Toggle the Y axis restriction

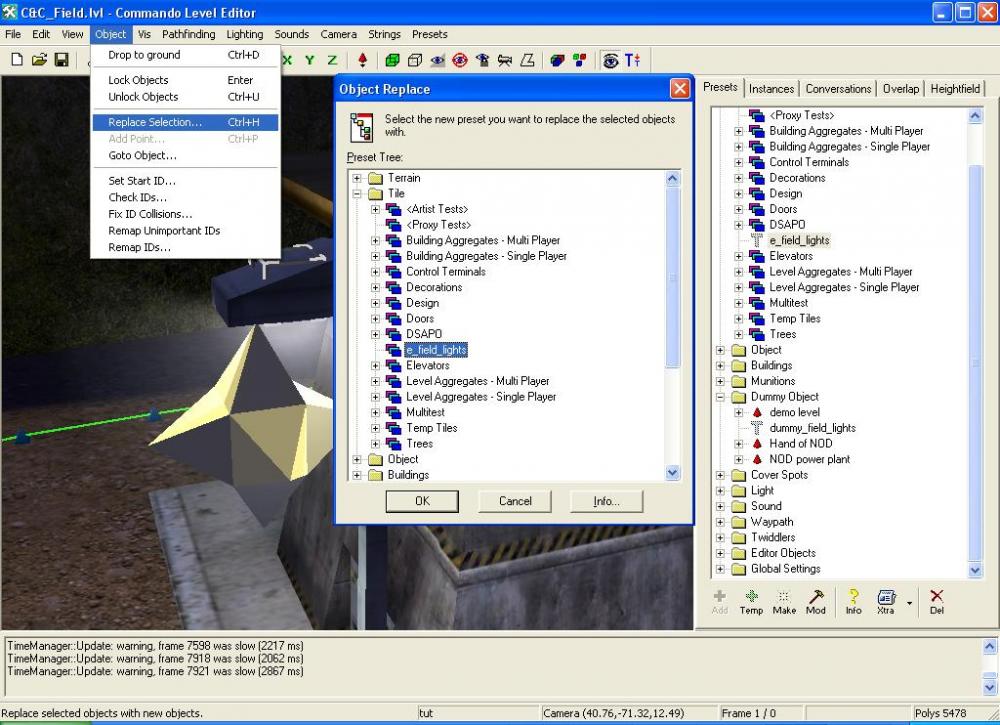click(x=310, y=60)
